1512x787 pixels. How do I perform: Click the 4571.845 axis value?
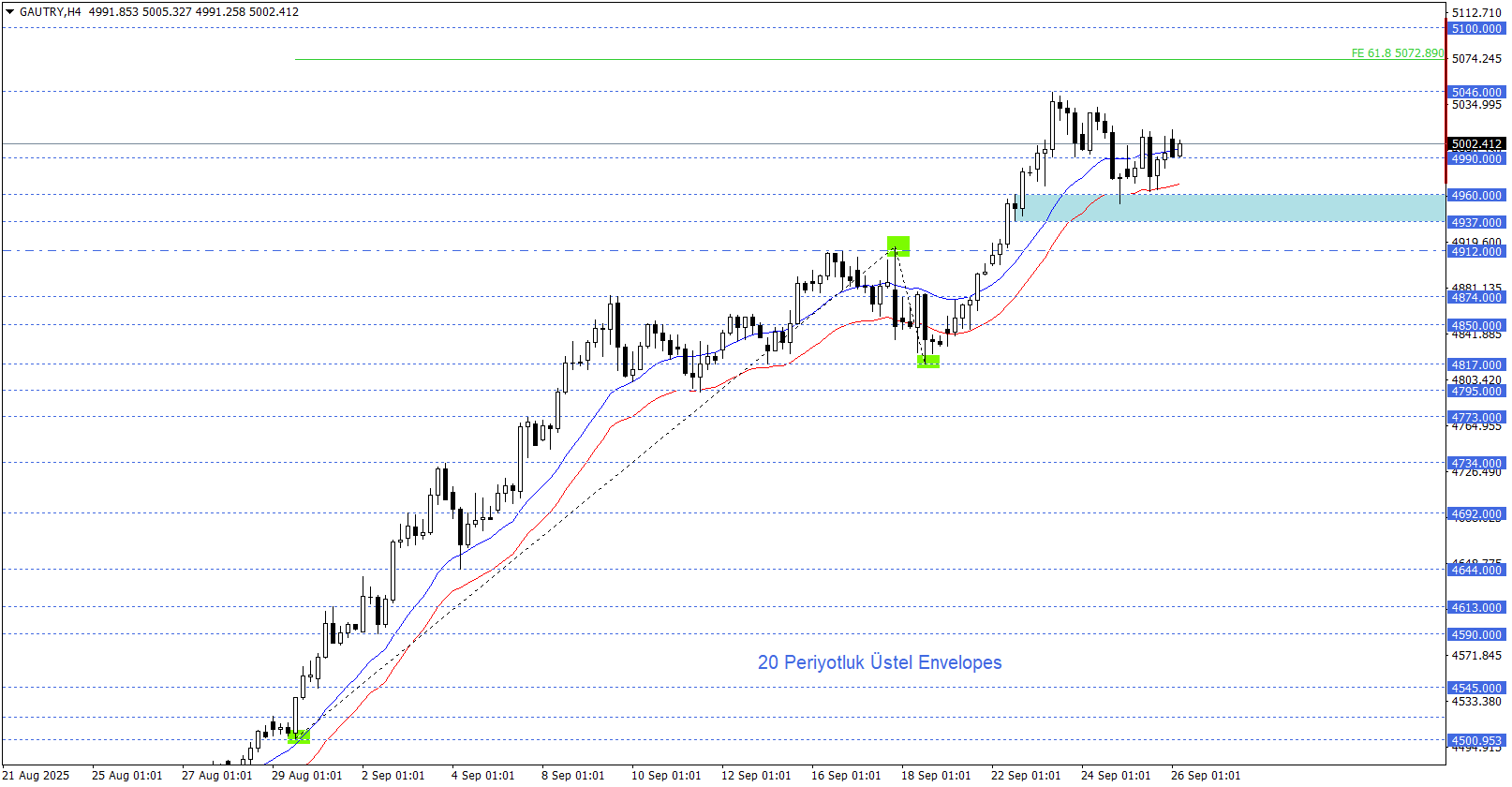click(x=1476, y=656)
